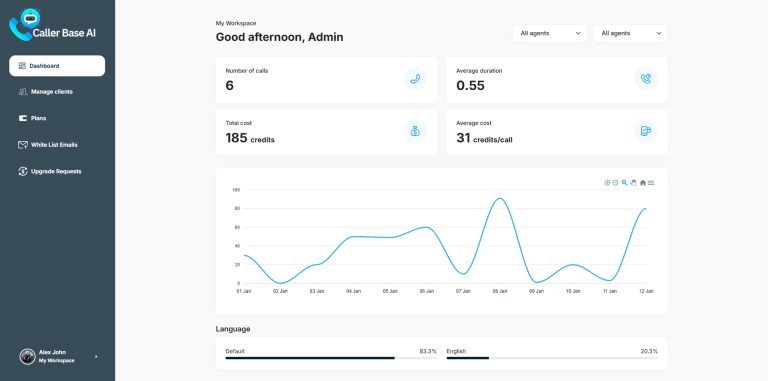Select the Dashboard sidebar button

57,66
